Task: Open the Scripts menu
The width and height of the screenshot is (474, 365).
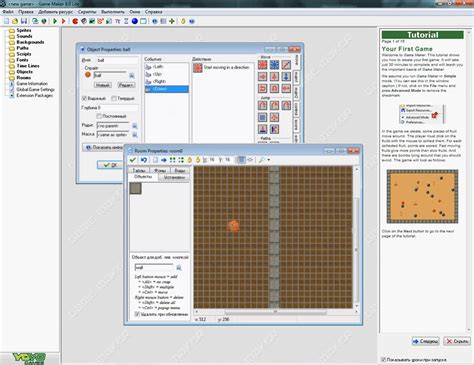Action: pos(87,12)
